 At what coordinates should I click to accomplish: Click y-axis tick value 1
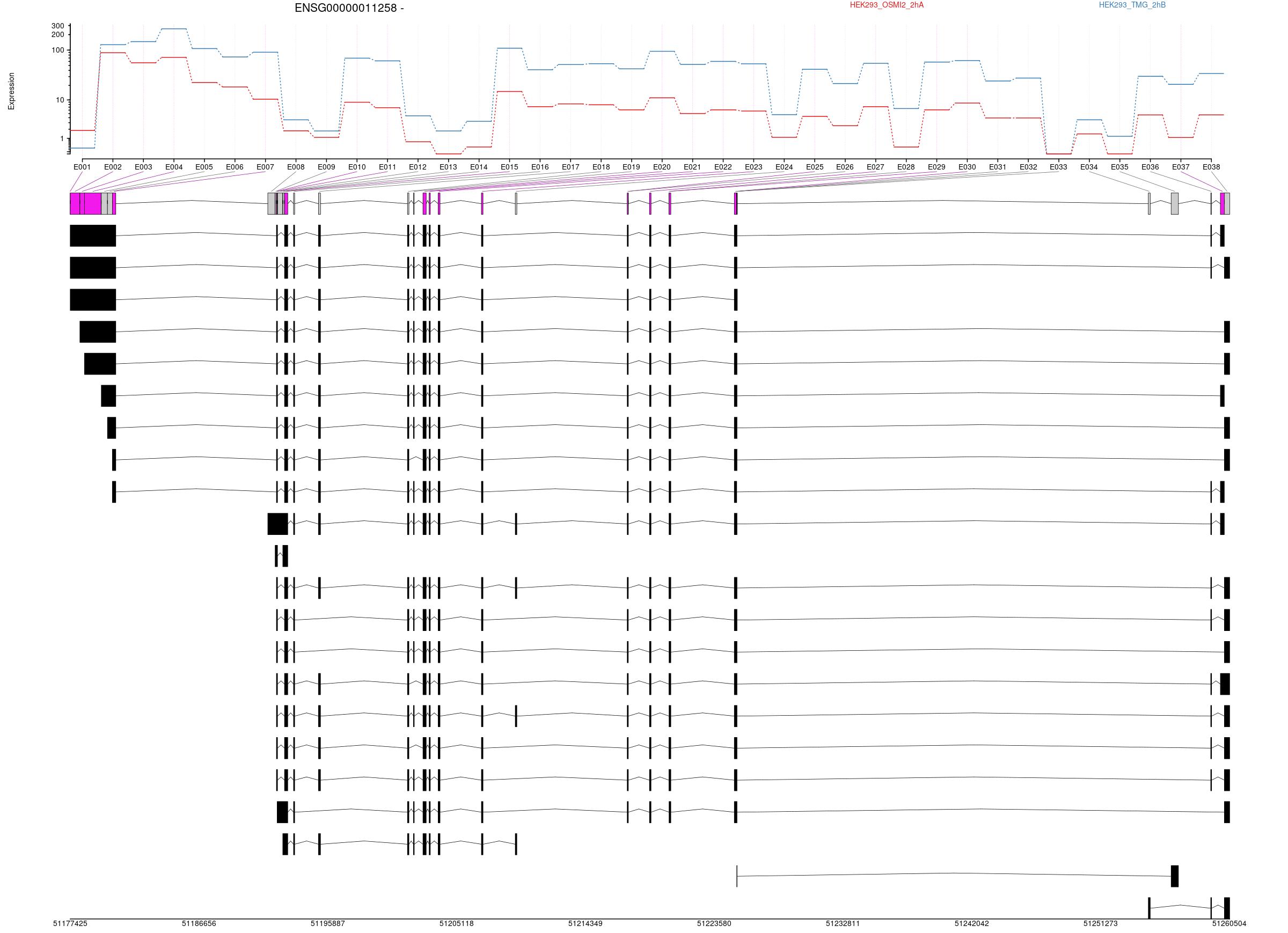[x=62, y=138]
